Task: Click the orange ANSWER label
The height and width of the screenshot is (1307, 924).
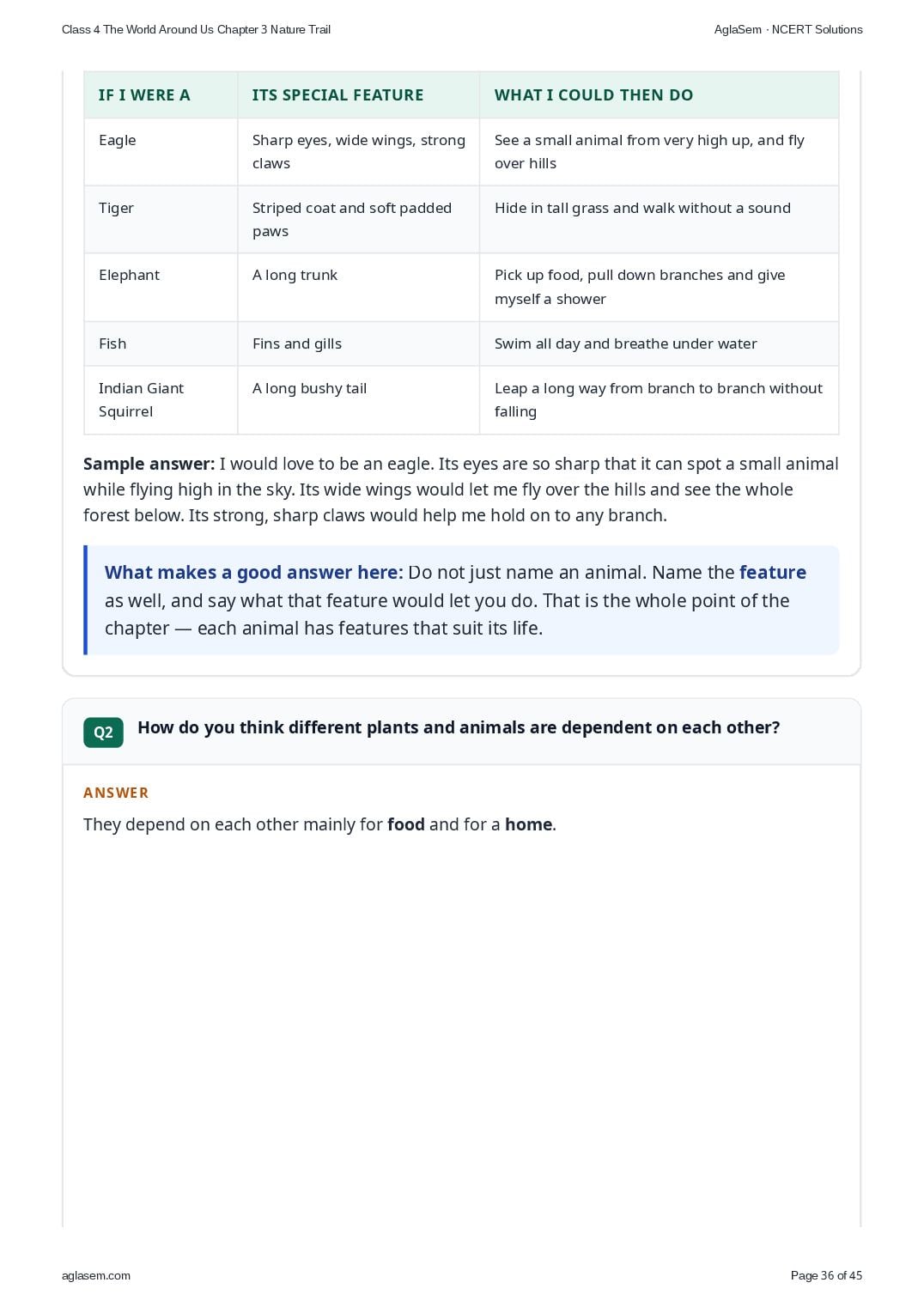Action: click(x=116, y=793)
